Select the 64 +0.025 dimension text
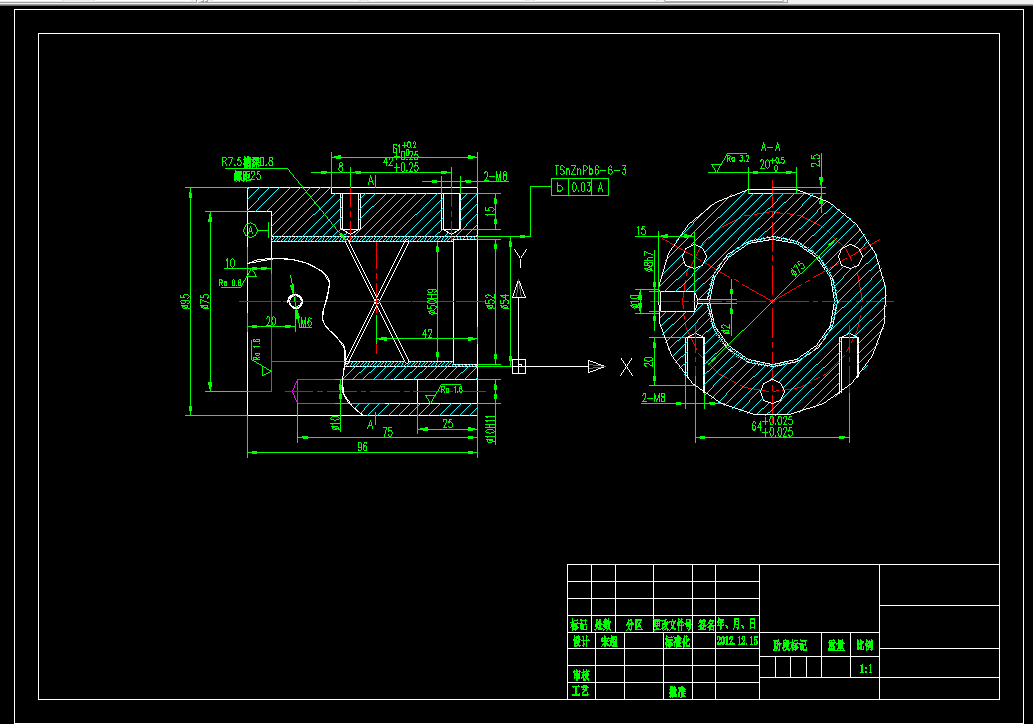The height and width of the screenshot is (724, 1033). coord(772,426)
